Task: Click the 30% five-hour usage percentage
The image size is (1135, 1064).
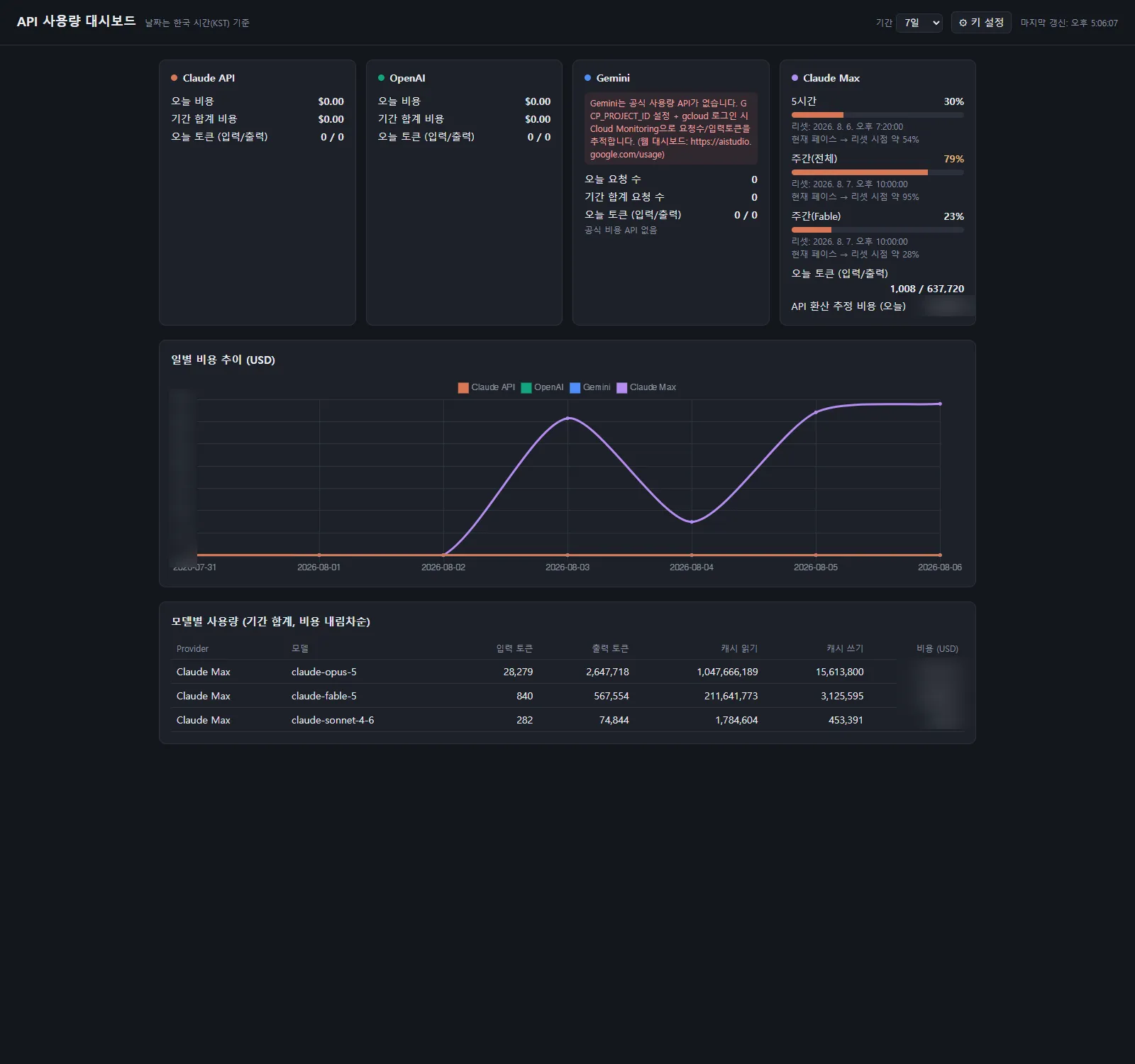Action: (953, 101)
